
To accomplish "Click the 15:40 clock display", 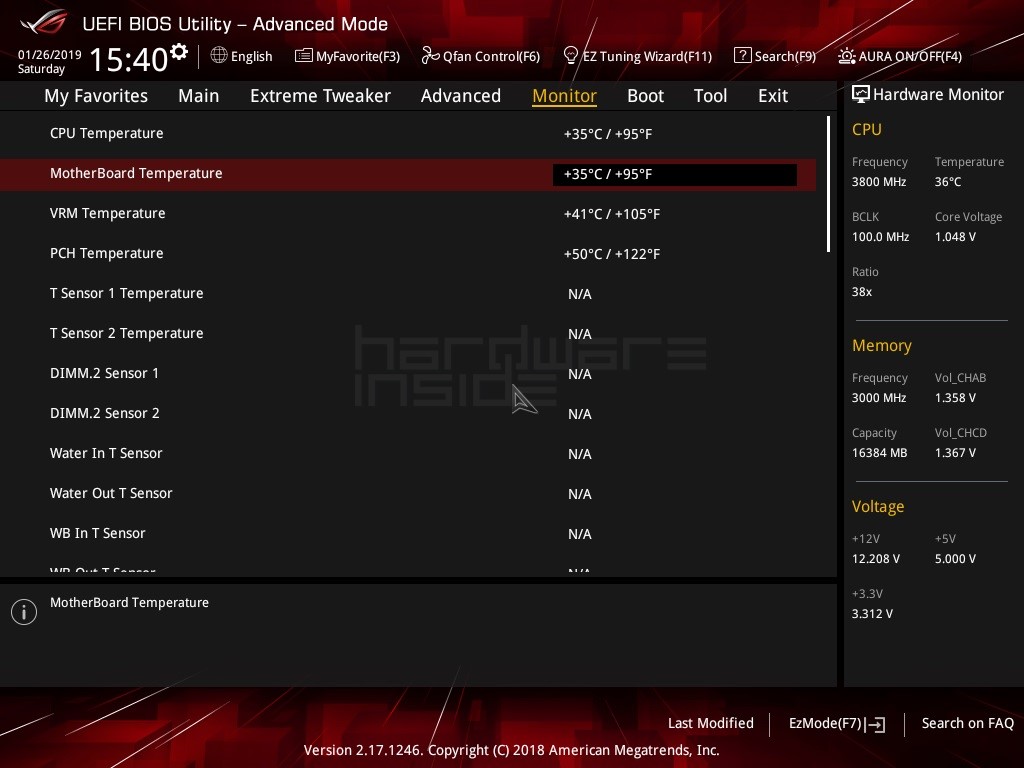I will pos(129,59).
